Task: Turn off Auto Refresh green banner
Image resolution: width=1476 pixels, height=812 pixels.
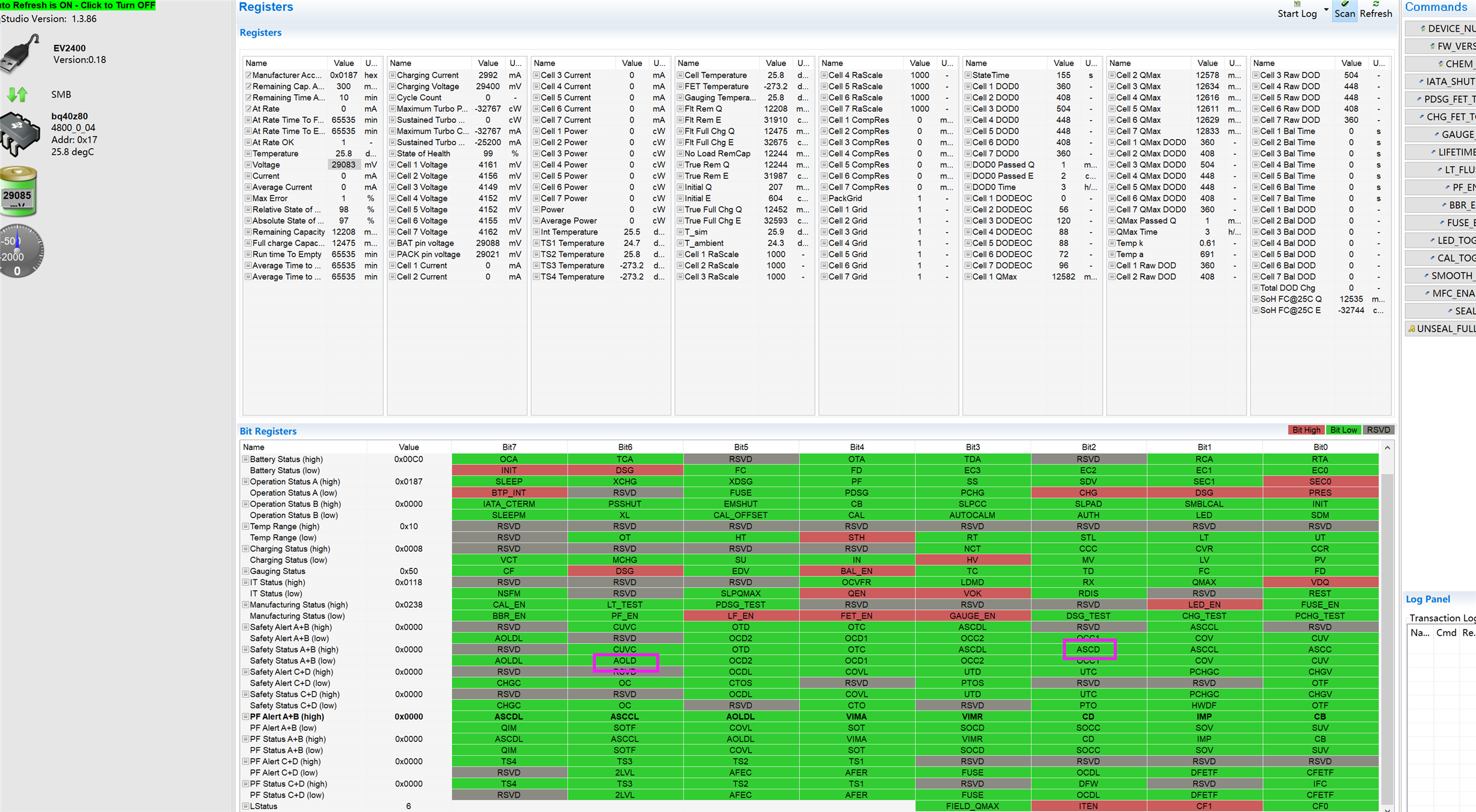Action: [78, 5]
